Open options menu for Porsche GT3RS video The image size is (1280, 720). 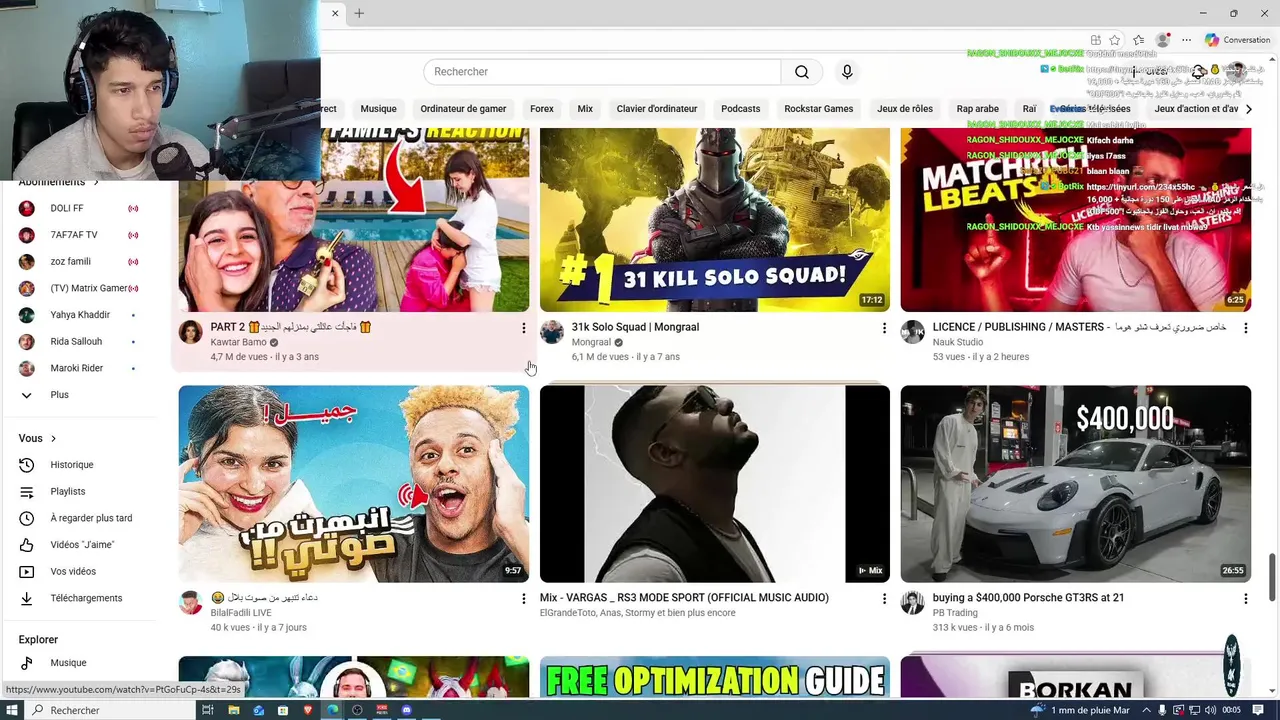(1245, 599)
